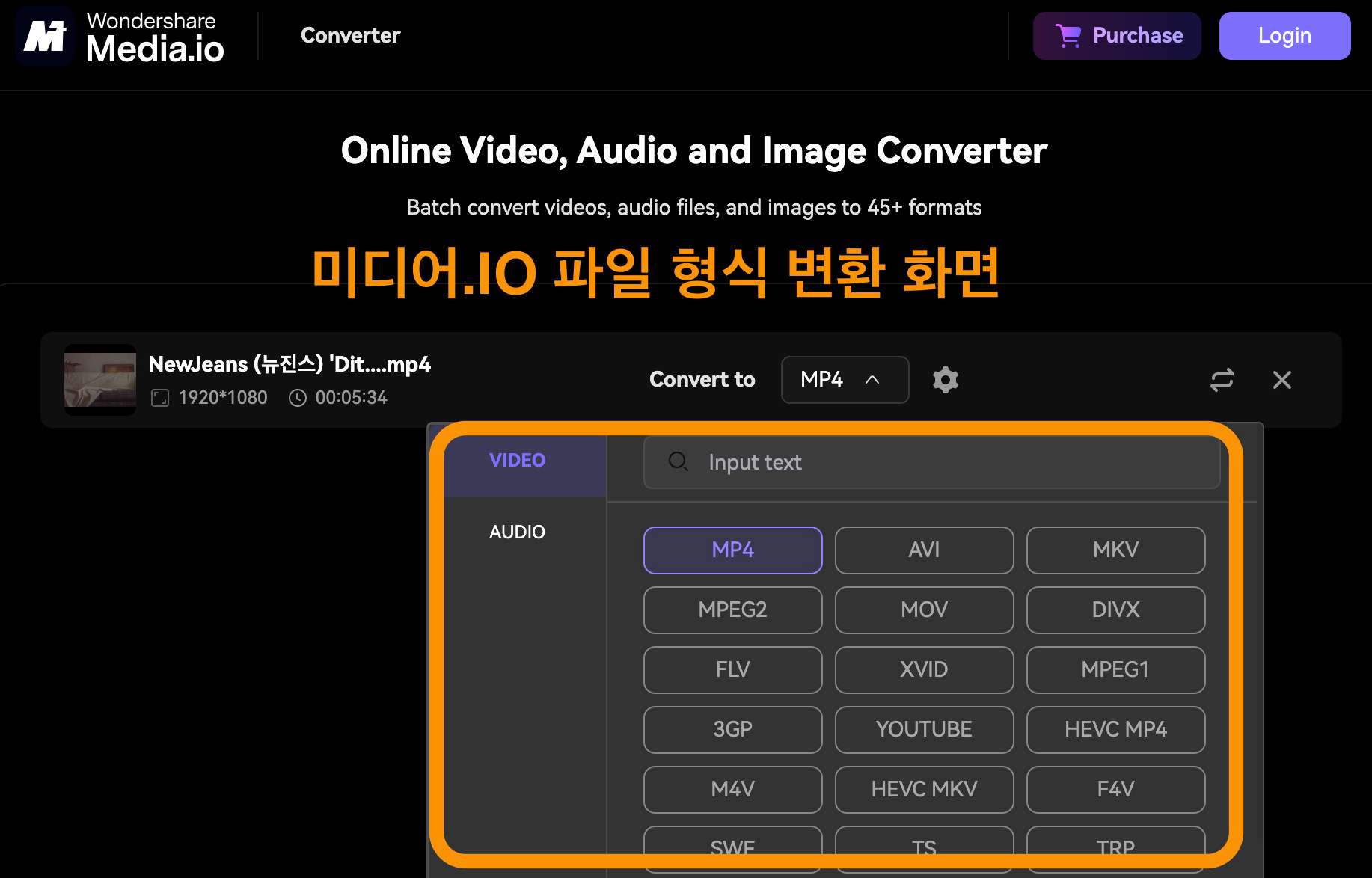Select HEVC MP4 output format

click(1116, 730)
